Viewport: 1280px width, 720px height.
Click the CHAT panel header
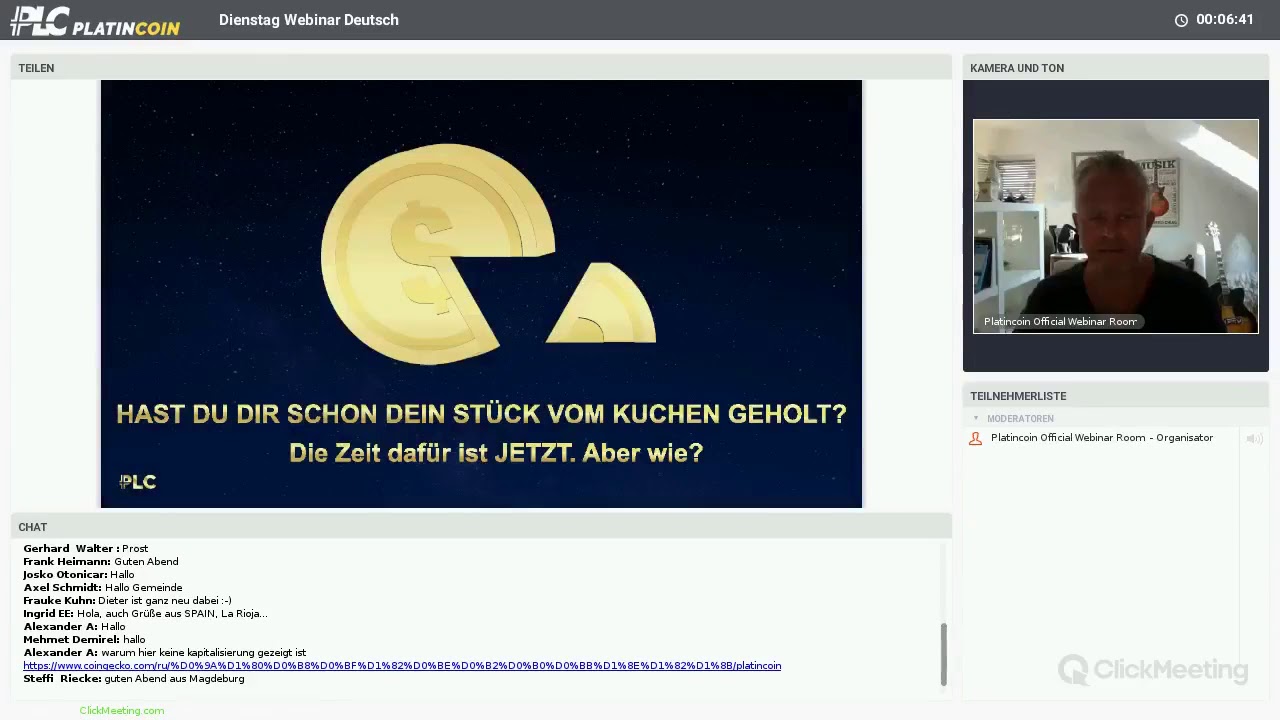coord(481,527)
